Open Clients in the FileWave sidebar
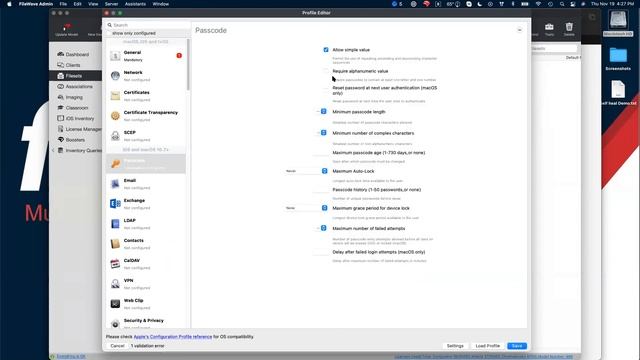 (x=69, y=65)
